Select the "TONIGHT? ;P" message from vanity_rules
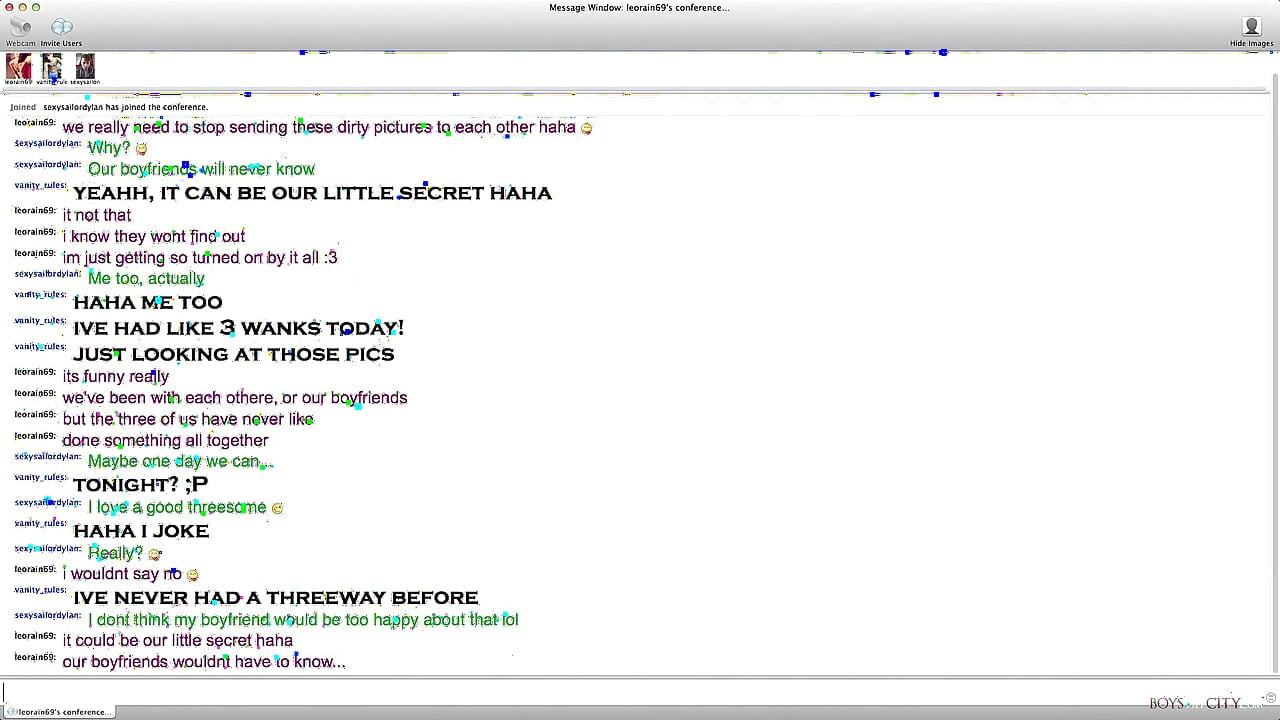The image size is (1280, 720). (141, 485)
